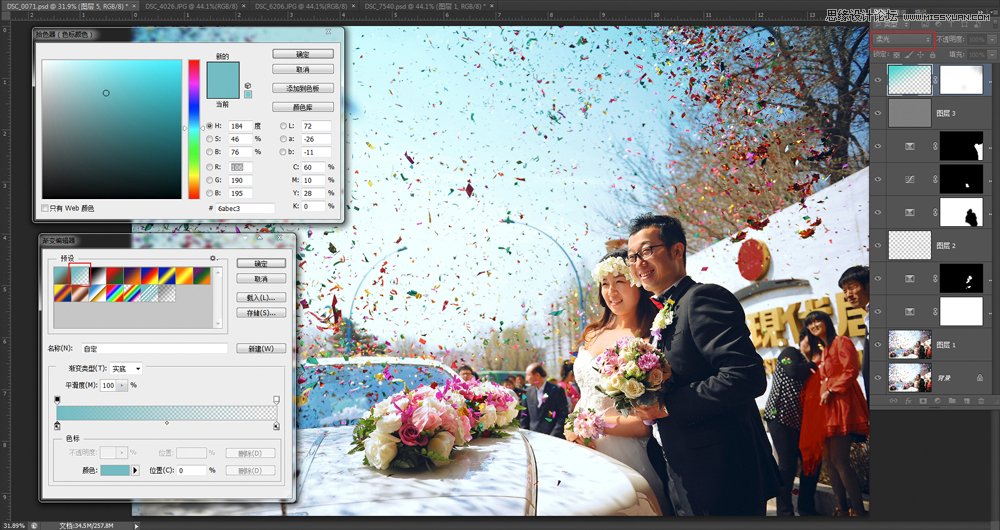
Task: Create new fill or adjustment layer icon
Action: coord(938,401)
